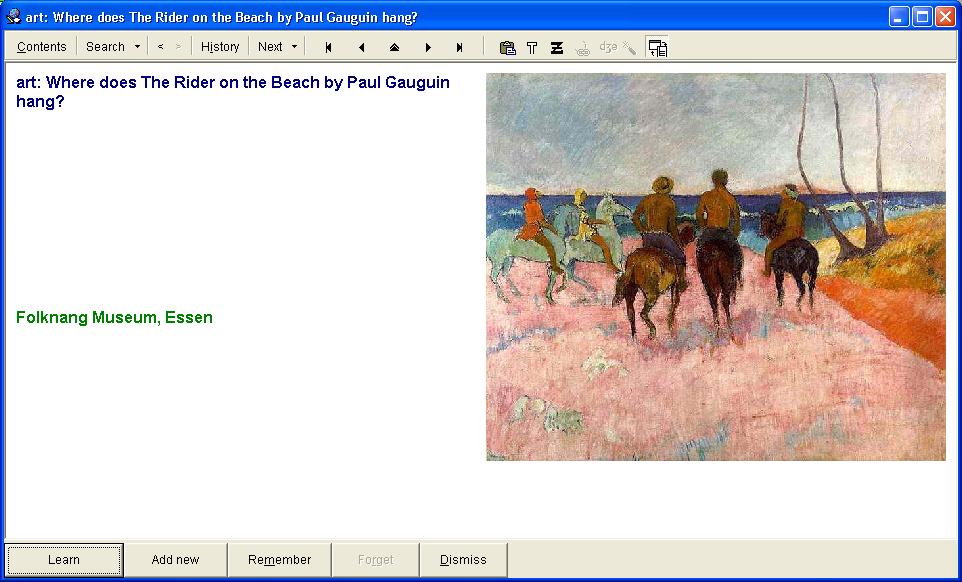Click the previous element arrow icon
The height and width of the screenshot is (582, 962).
[x=361, y=47]
